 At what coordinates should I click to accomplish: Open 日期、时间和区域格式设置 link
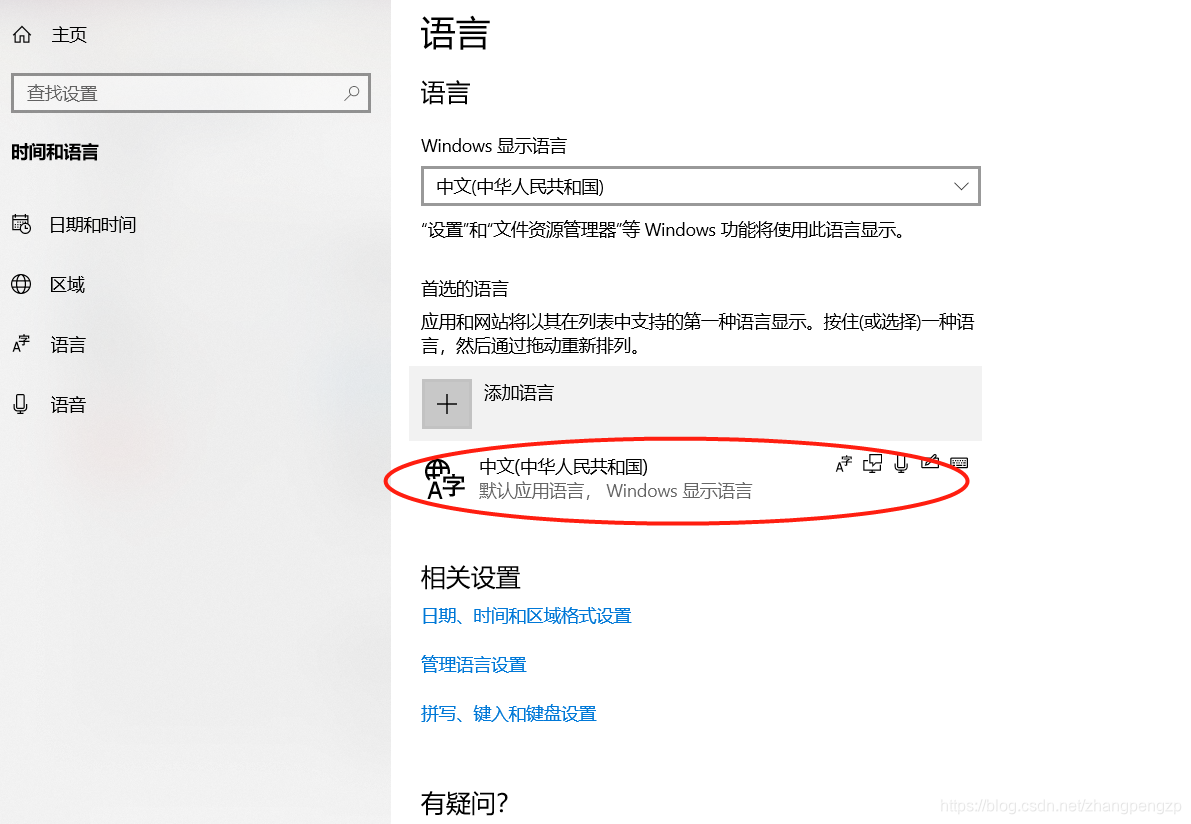pos(526,616)
